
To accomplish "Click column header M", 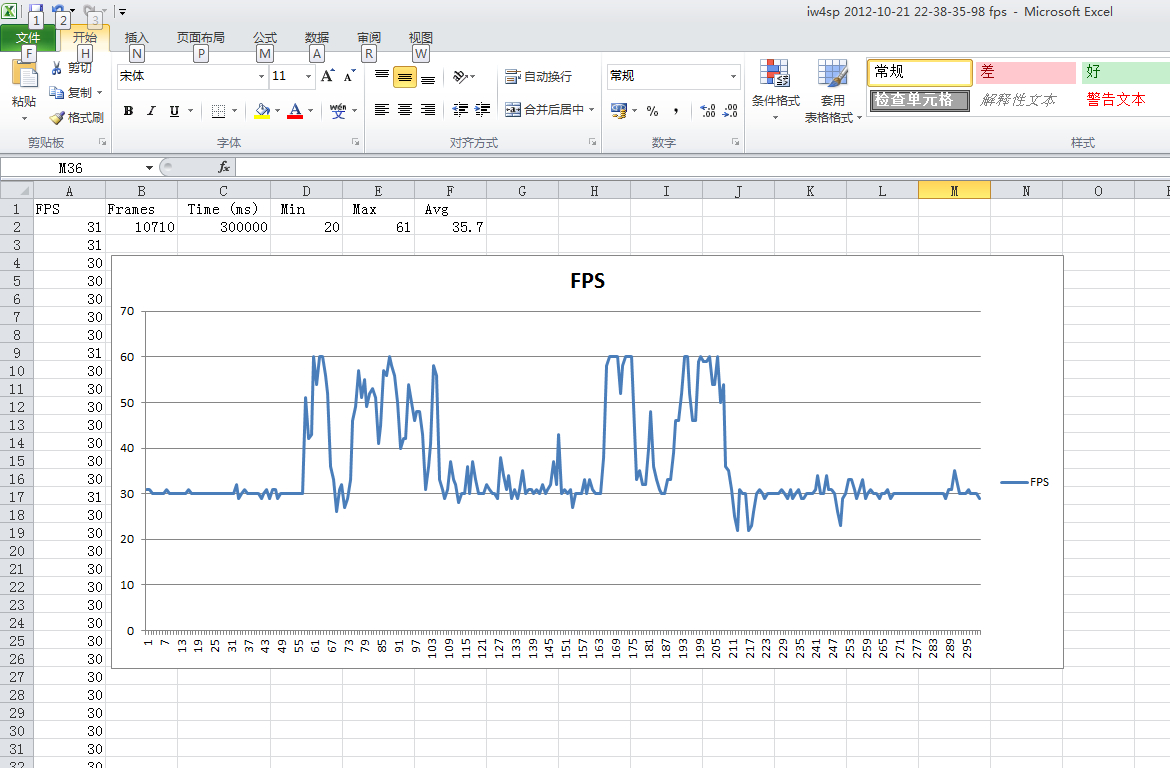I will pos(954,191).
